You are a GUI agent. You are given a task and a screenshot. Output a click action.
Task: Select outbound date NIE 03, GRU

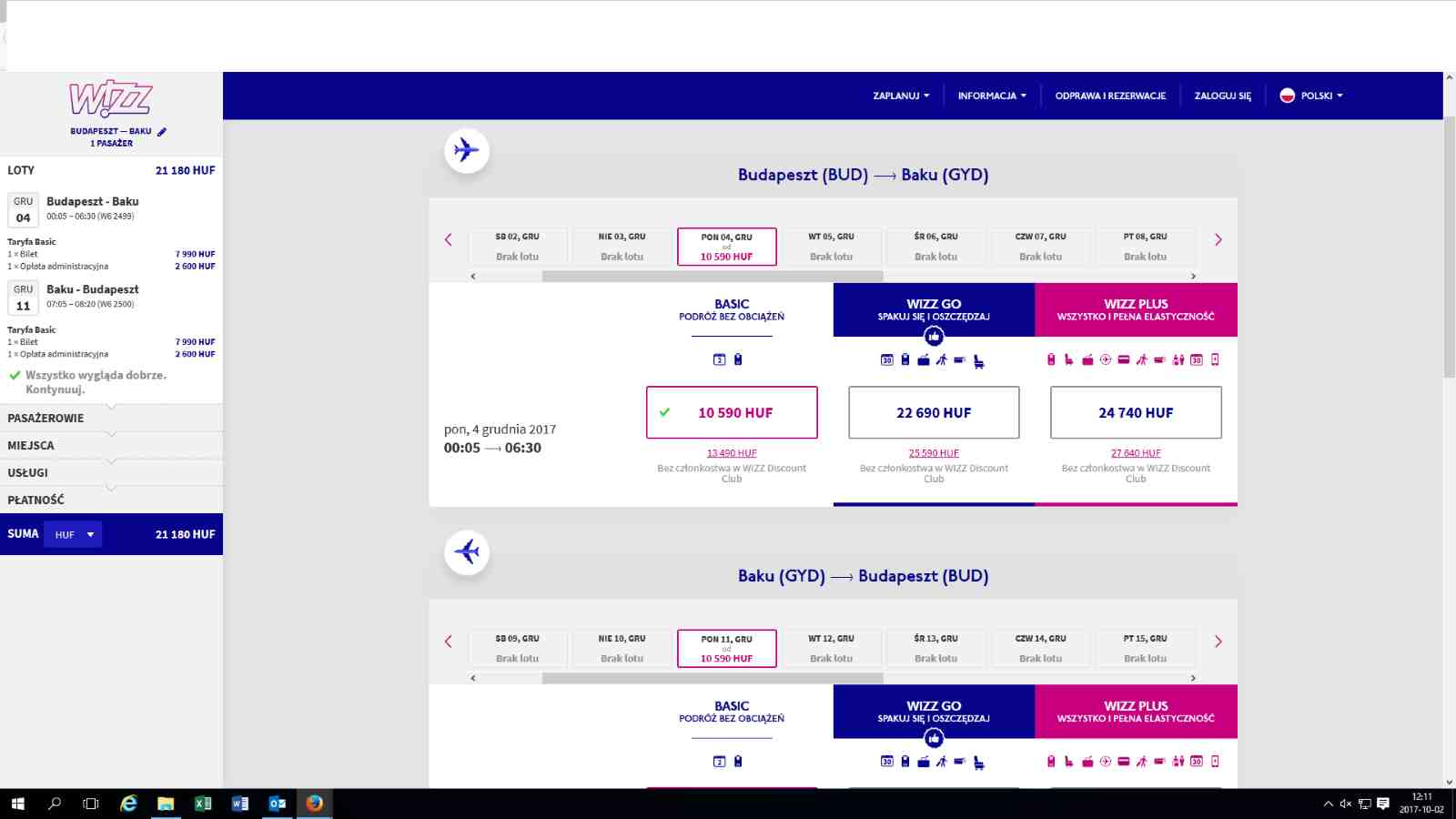click(x=622, y=247)
